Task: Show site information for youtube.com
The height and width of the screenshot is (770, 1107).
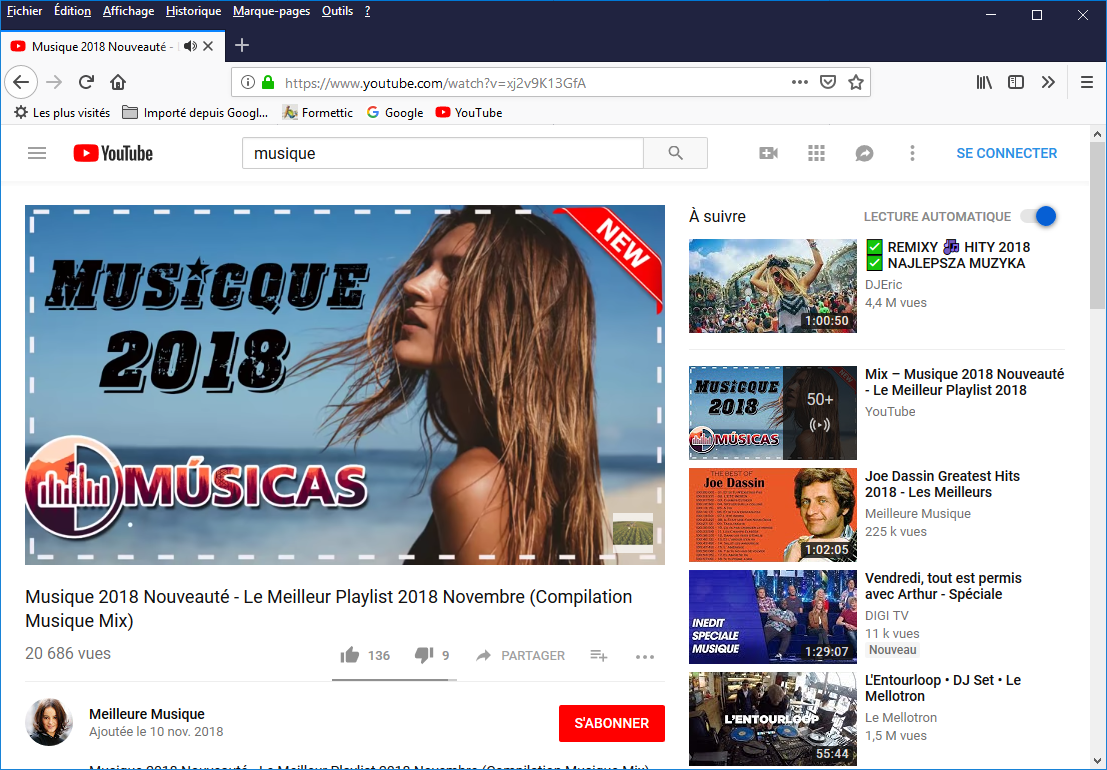Action: pos(247,83)
